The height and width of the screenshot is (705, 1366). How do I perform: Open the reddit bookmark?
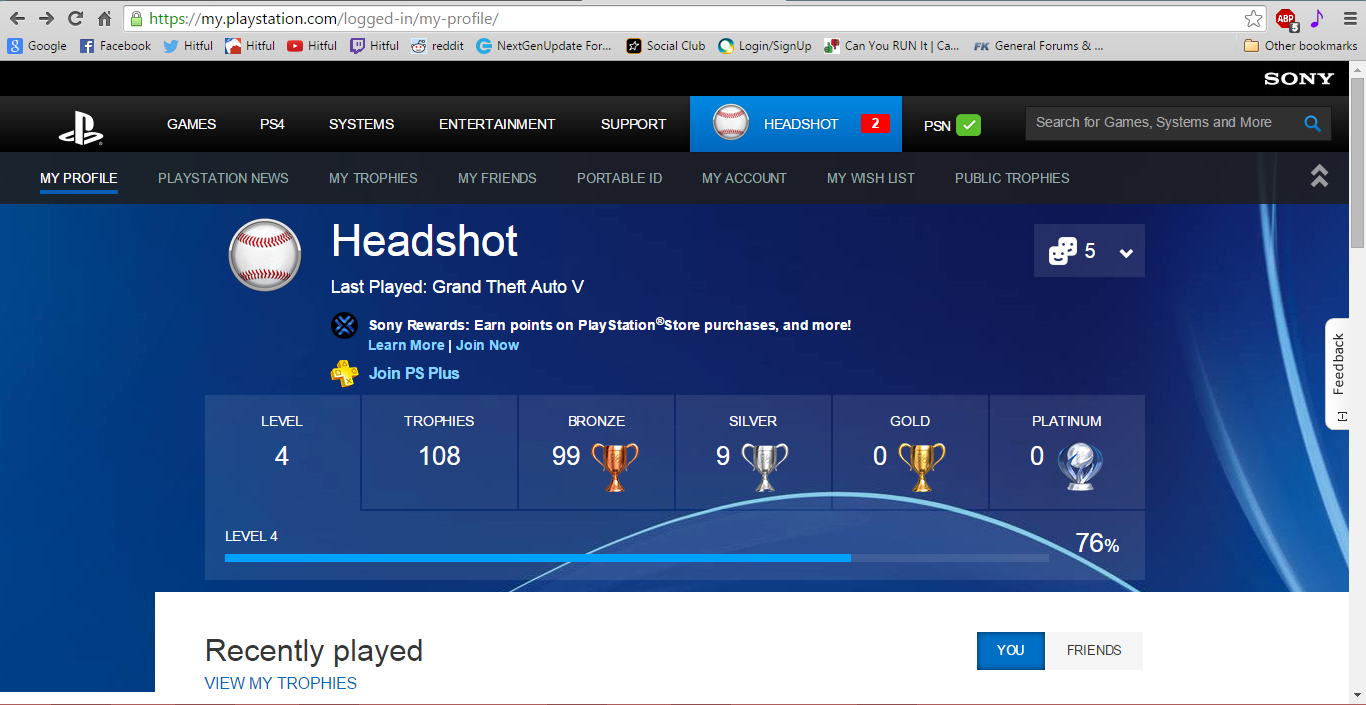click(437, 46)
